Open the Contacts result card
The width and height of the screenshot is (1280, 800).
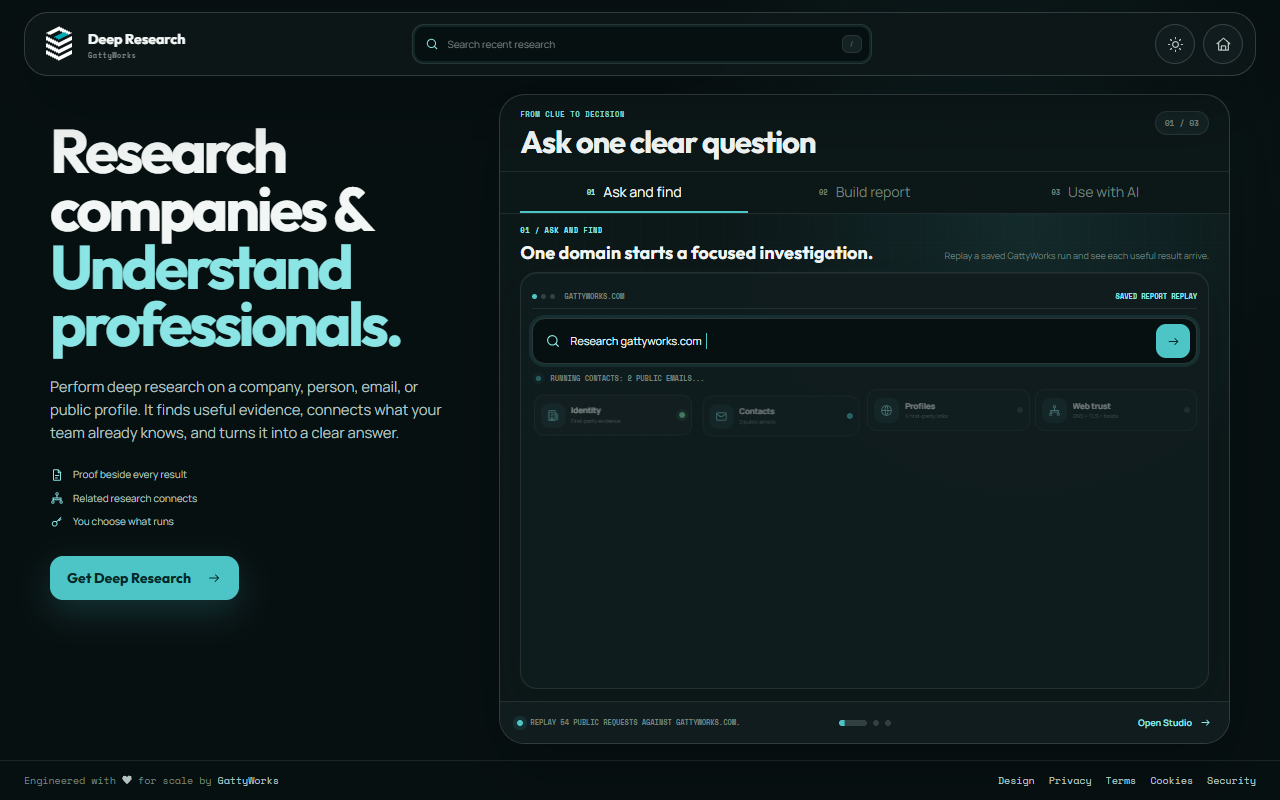[781, 416]
